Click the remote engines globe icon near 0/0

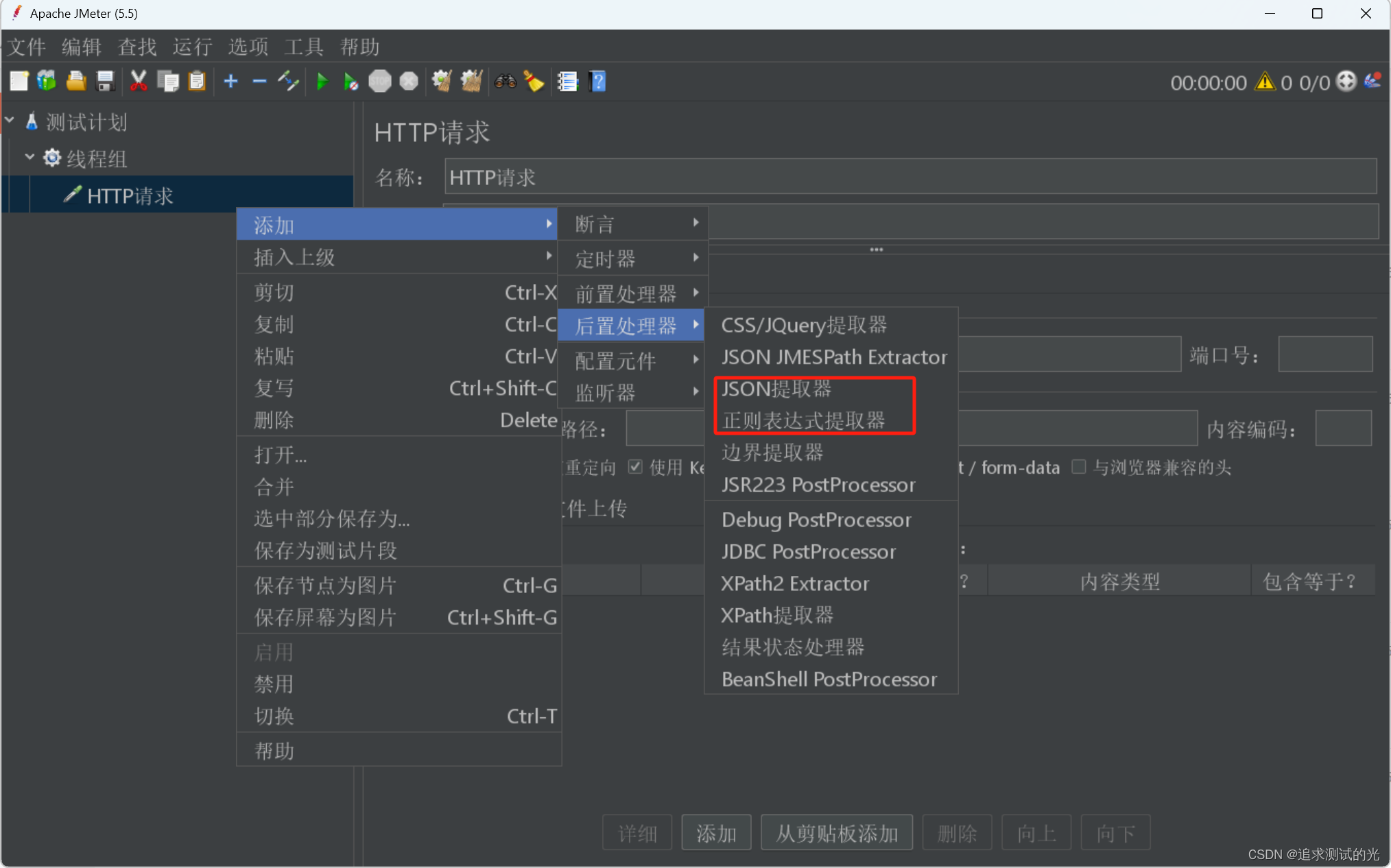pos(1346,82)
